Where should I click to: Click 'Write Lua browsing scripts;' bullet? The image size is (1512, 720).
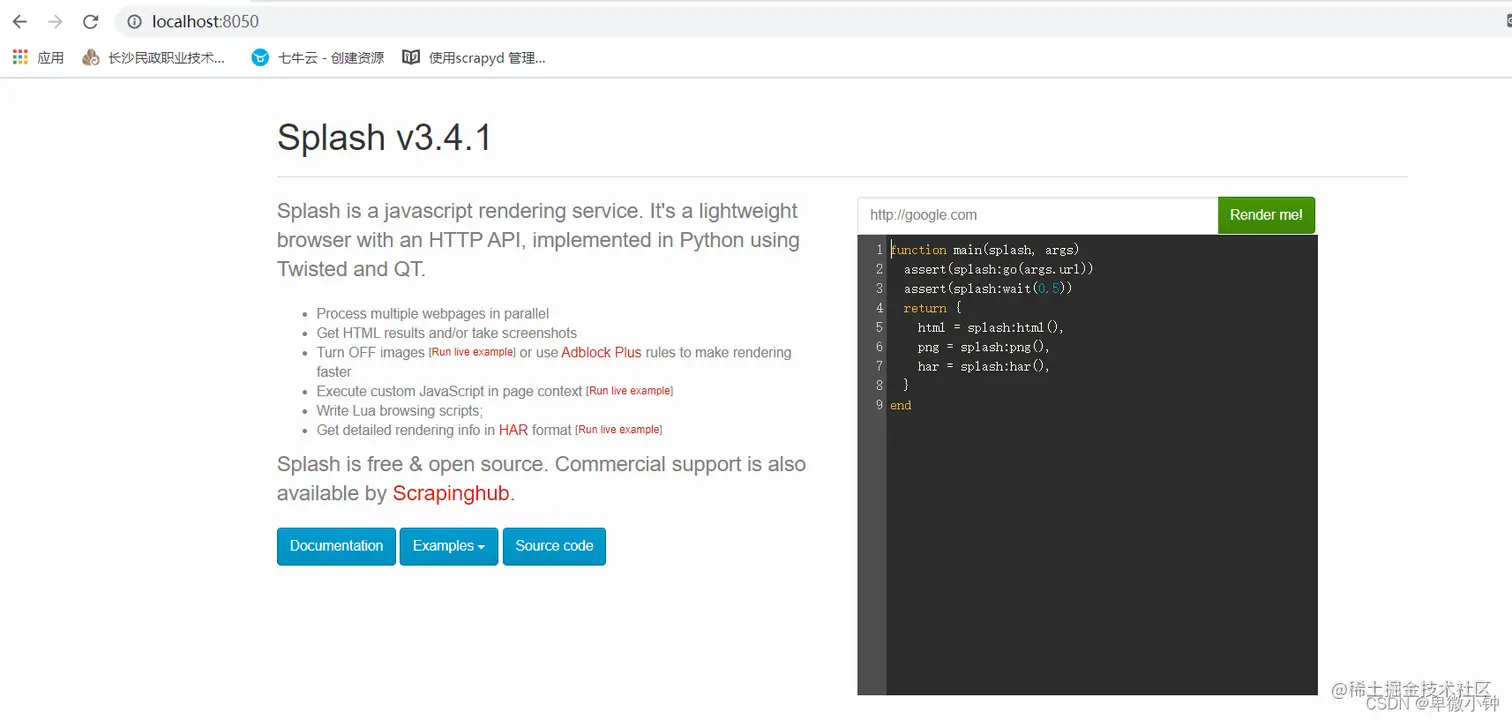click(399, 410)
